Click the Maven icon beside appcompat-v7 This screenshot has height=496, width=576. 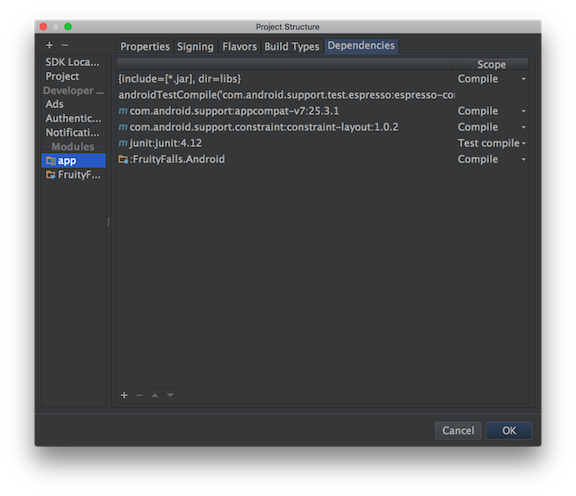(x=123, y=111)
